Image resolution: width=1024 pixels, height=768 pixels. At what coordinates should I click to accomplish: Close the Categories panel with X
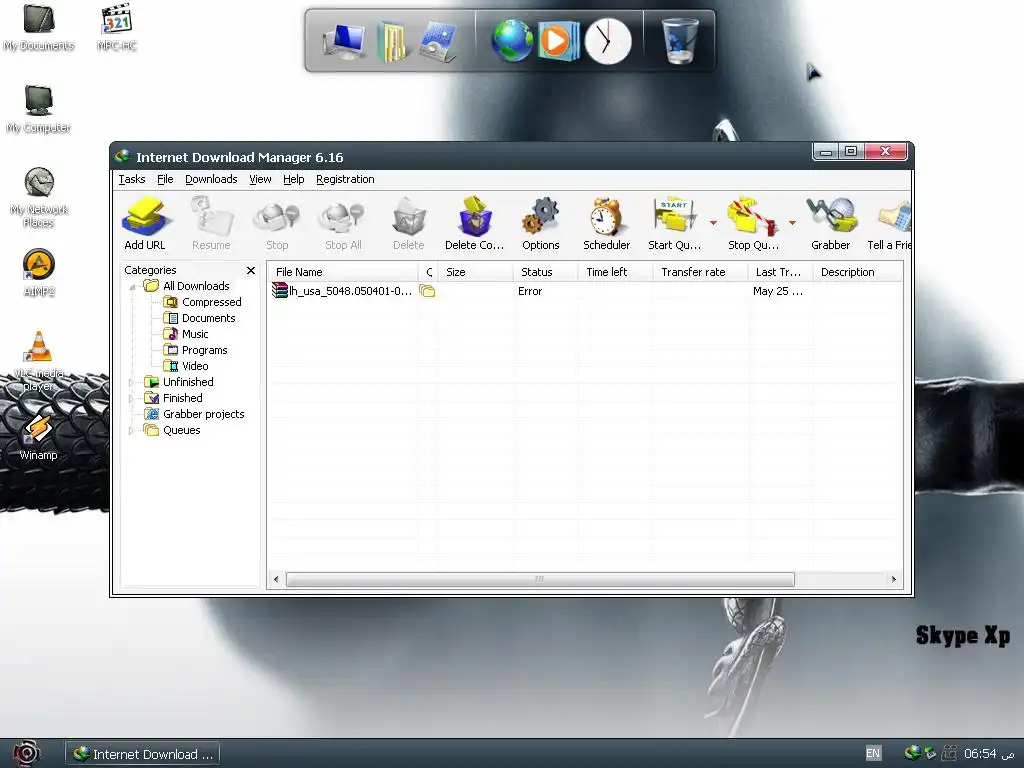pos(251,270)
